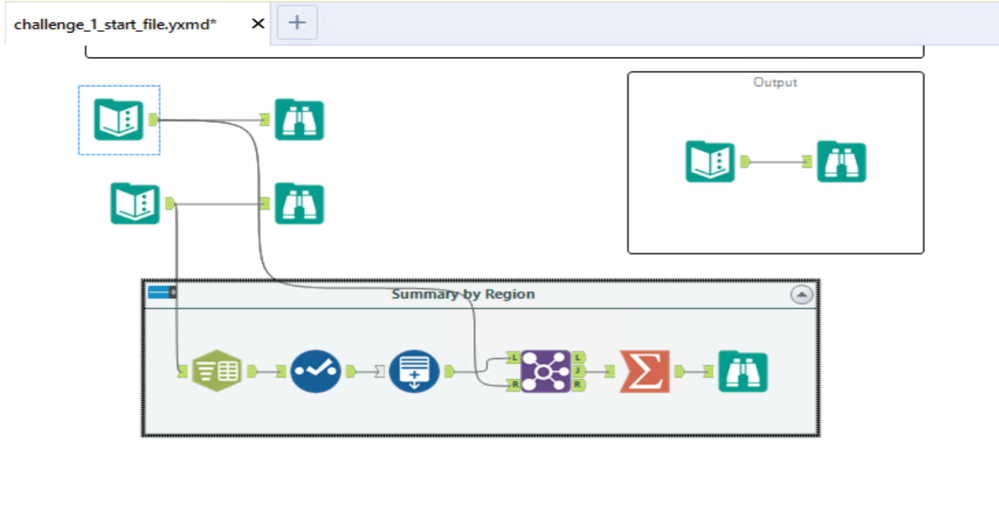
Task: Close the challenge_1_start_file.yxmd tab
Action: click(x=257, y=24)
